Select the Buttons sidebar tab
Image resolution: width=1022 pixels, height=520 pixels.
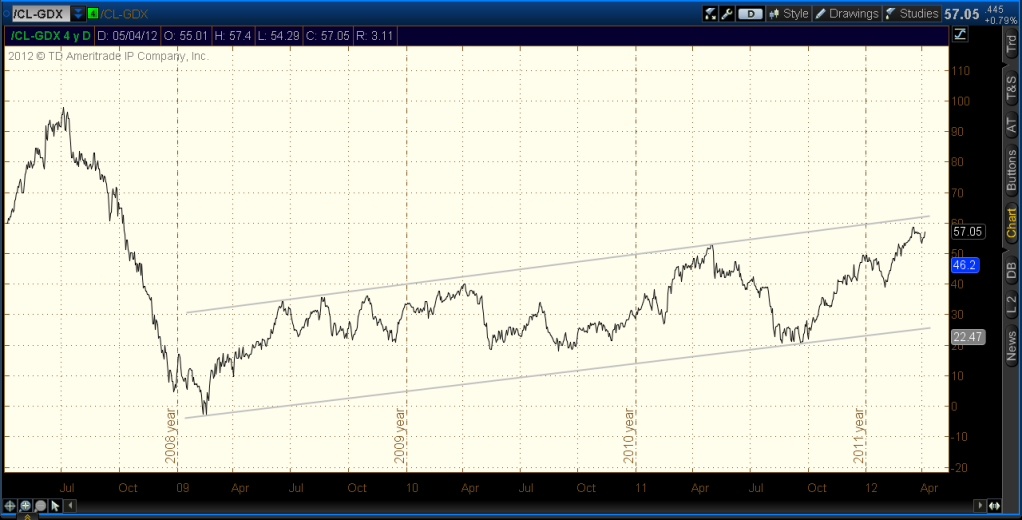1011,171
